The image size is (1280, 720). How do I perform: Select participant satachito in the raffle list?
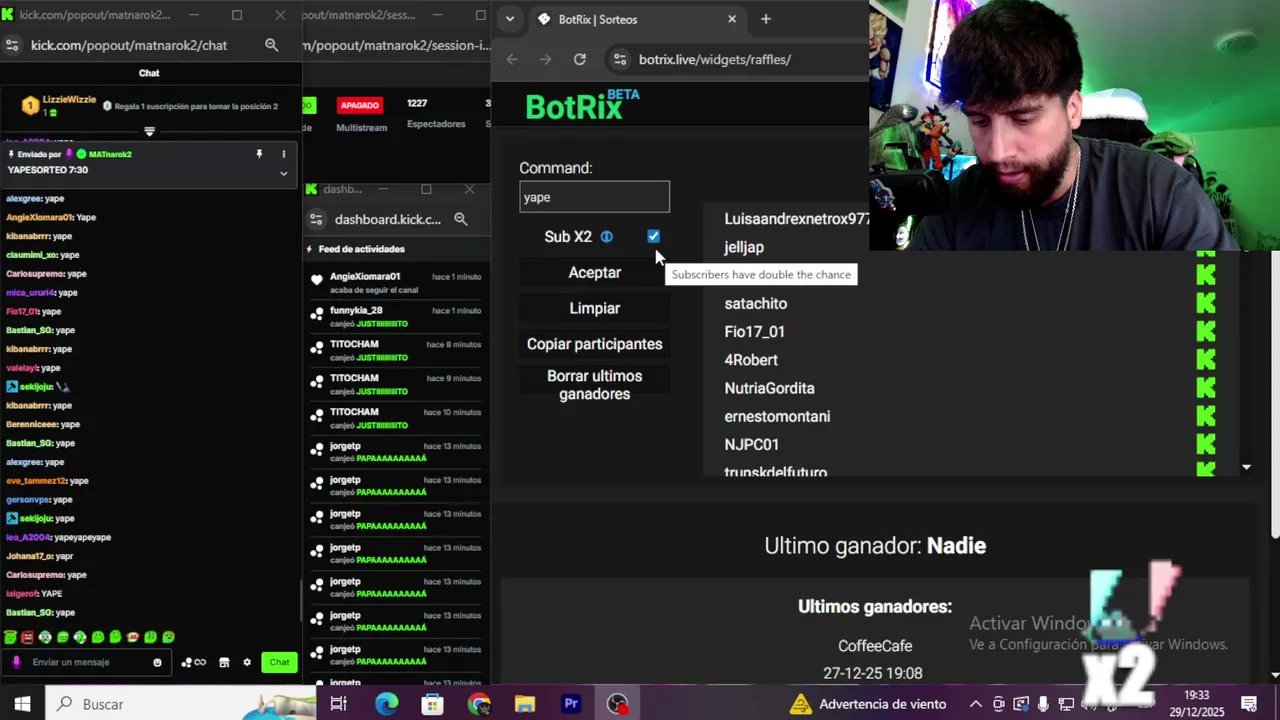[x=755, y=303]
